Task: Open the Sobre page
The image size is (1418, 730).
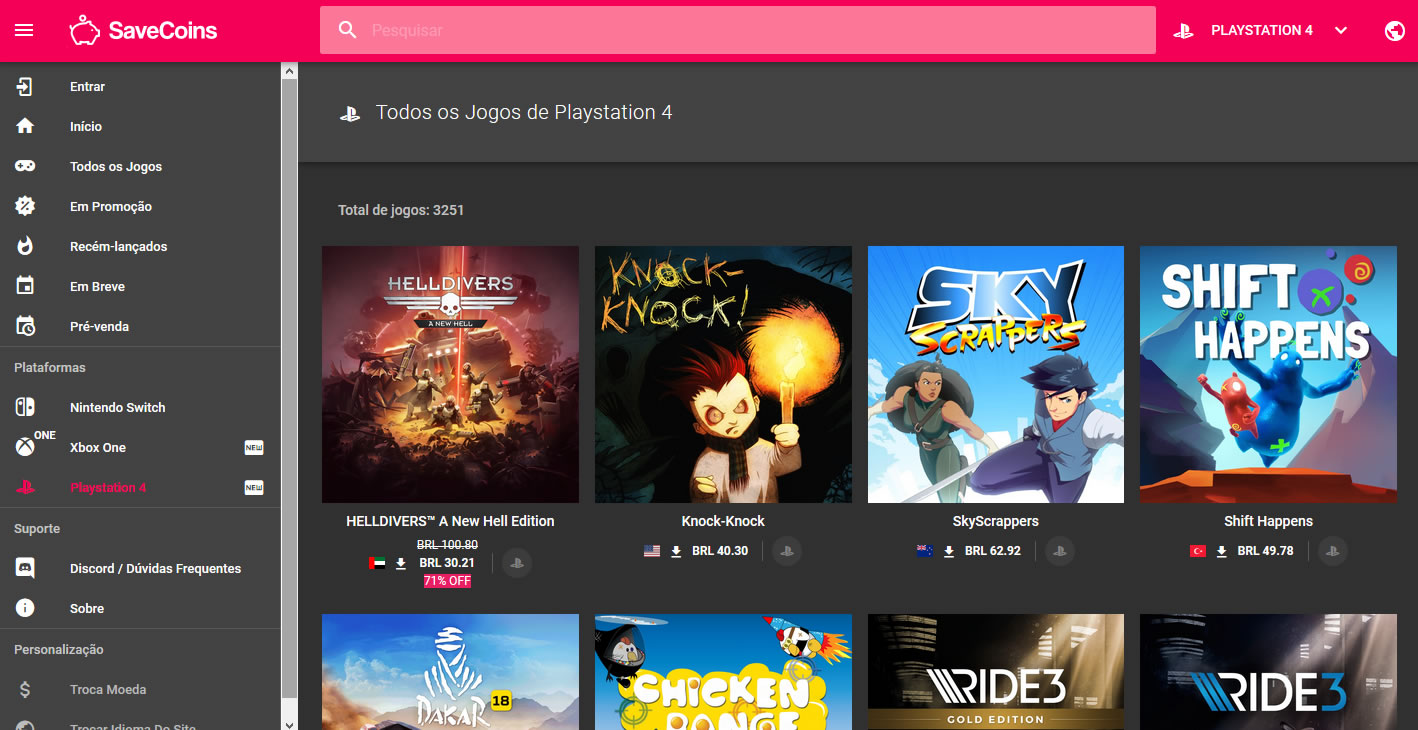Action: [140, 608]
